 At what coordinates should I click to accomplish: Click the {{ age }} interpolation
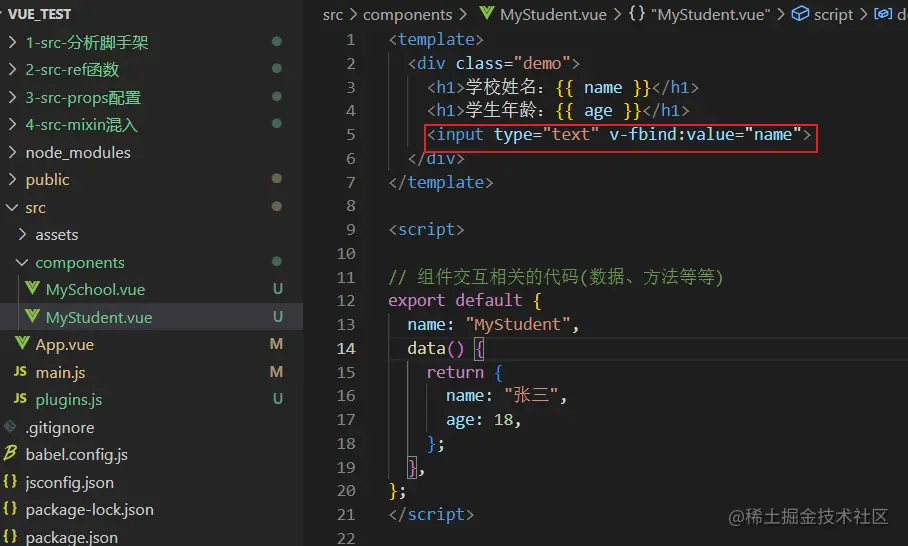pos(598,111)
